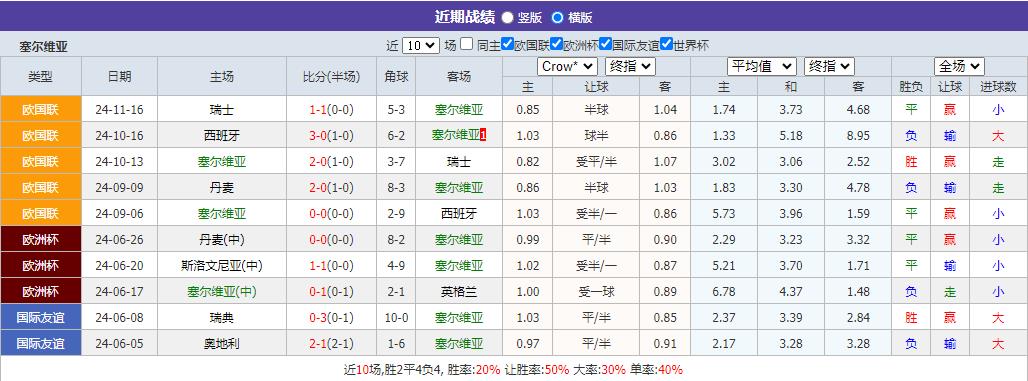Viewport: 1028px width, 381px height.
Task: Open the 0-3(0-1) score against 瑞典
Action: (x=331, y=317)
